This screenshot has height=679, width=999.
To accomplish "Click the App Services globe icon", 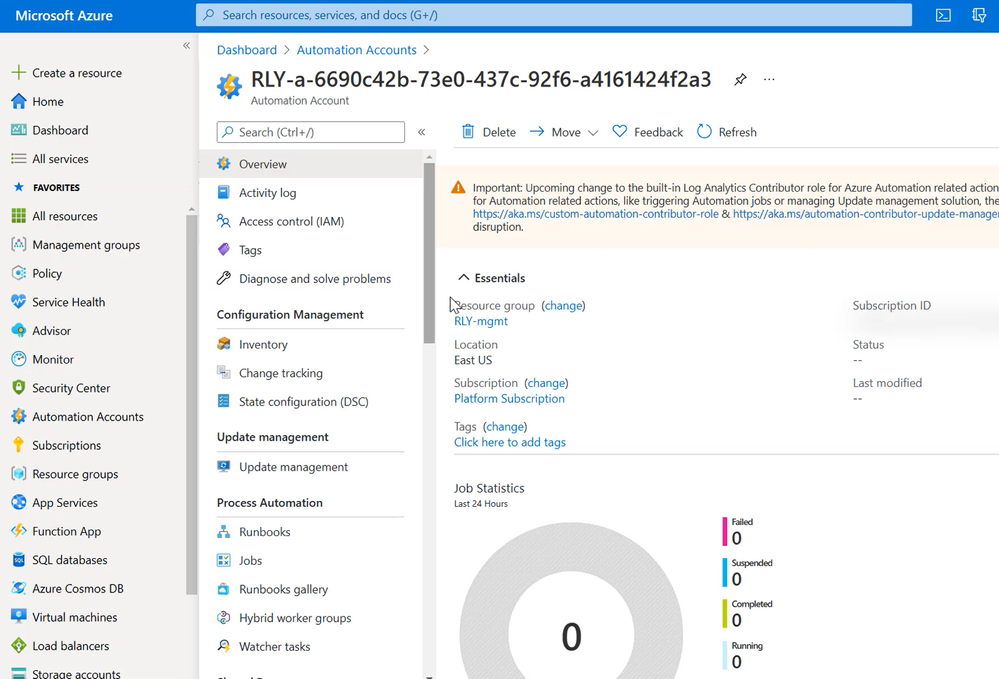I will (18, 503).
